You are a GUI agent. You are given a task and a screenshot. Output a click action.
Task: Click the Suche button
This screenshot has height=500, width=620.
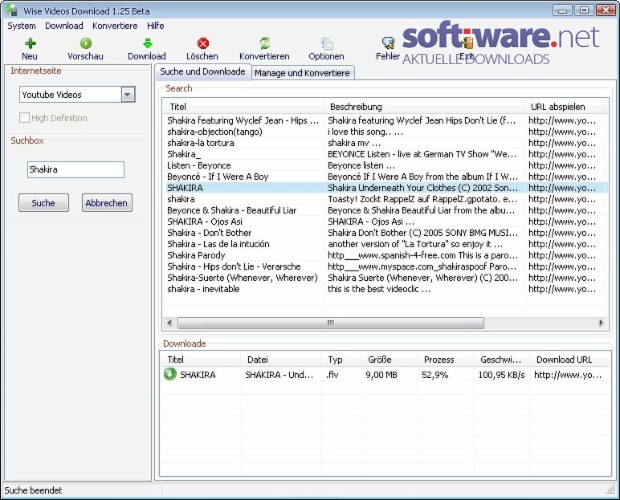tap(43, 203)
